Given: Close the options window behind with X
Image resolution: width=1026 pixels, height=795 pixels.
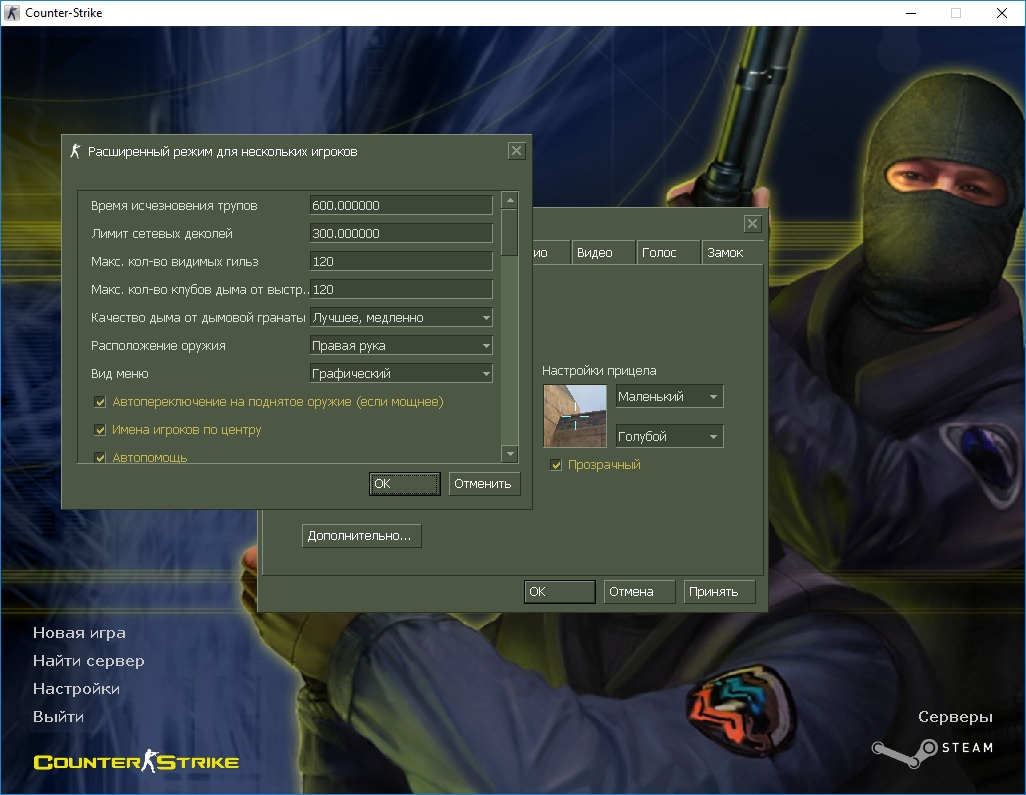Looking at the screenshot, I should (752, 224).
